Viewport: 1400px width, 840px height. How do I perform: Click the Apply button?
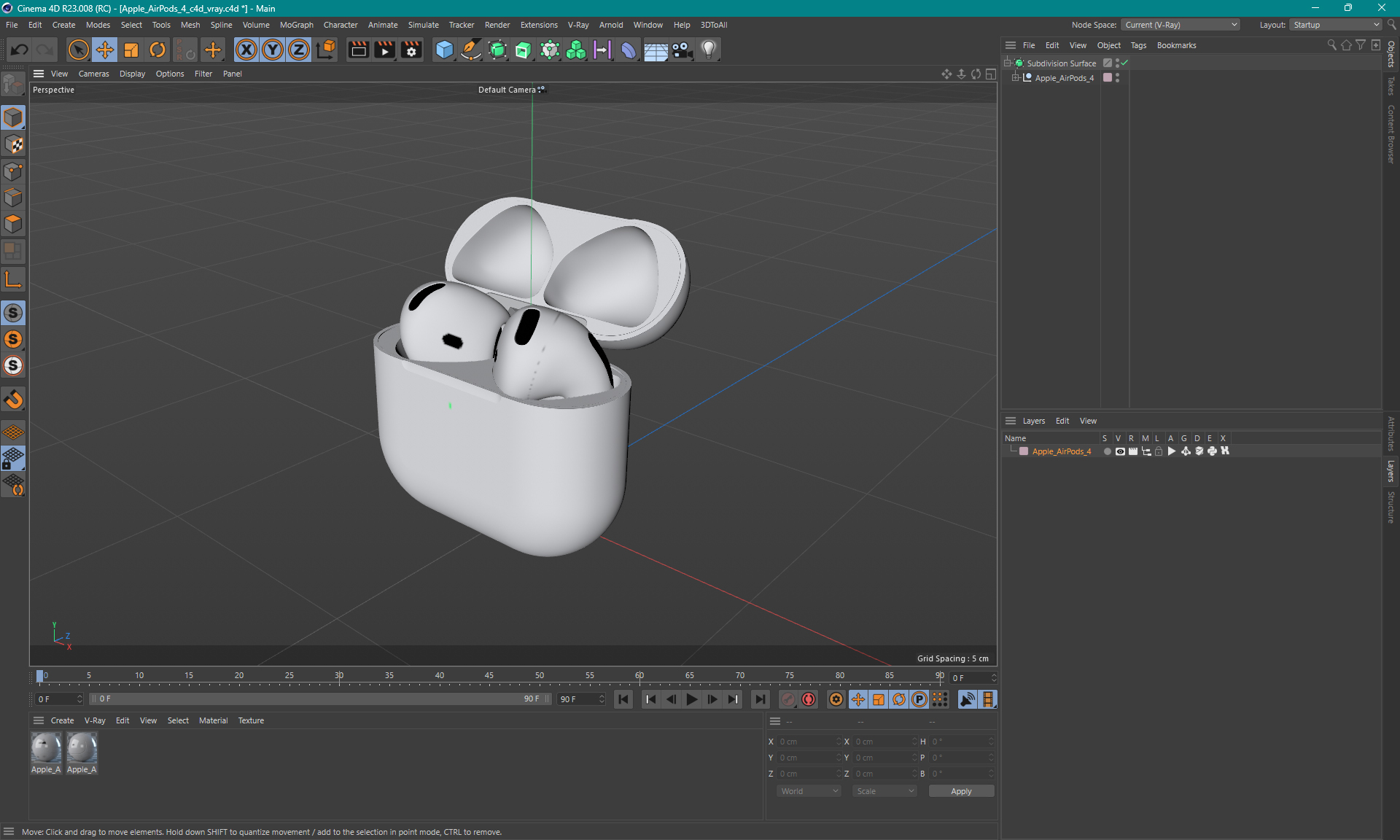click(961, 791)
